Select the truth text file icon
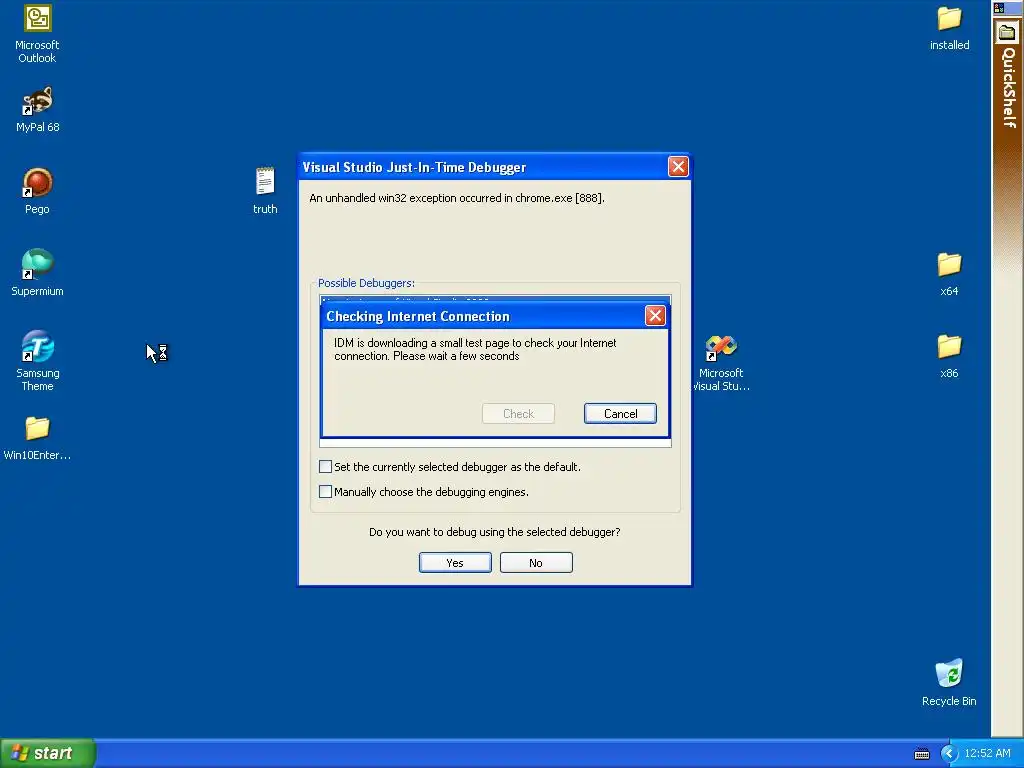 coord(265,191)
